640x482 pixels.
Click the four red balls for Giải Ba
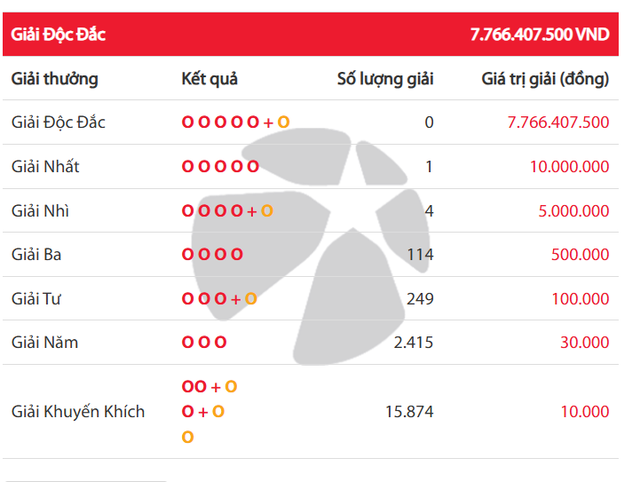coord(212,255)
